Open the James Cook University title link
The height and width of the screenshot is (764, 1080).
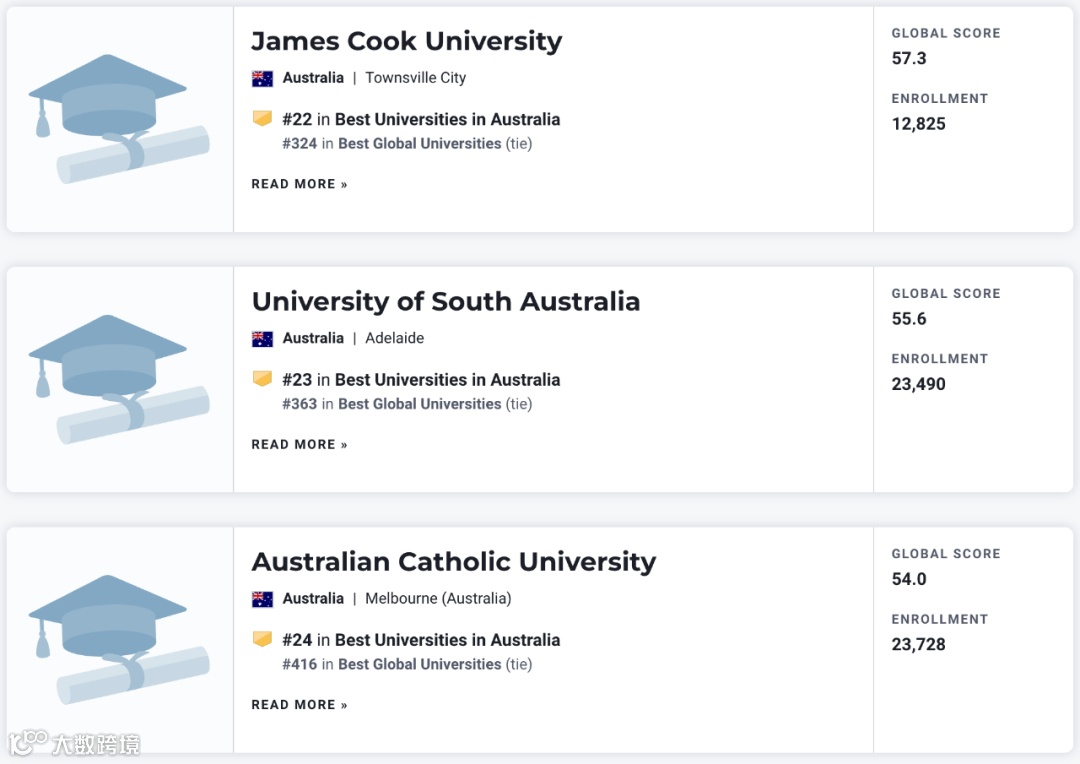click(x=406, y=41)
